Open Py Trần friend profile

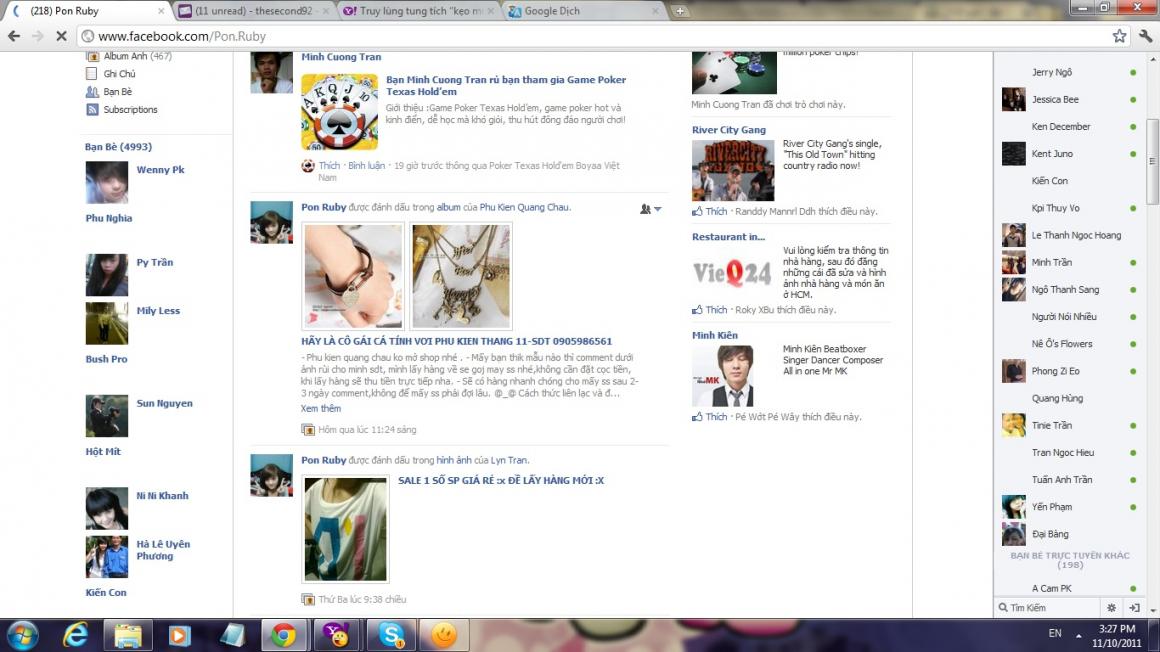[x=155, y=262]
